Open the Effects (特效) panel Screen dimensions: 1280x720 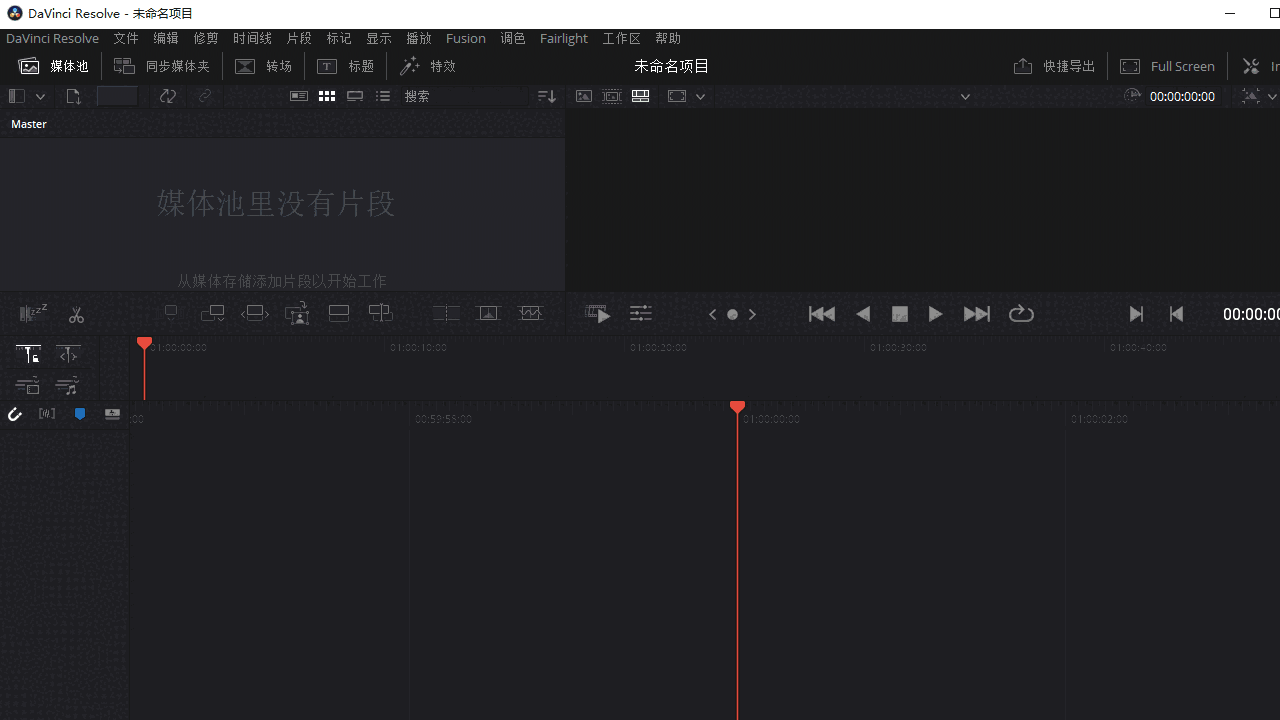[x=428, y=66]
